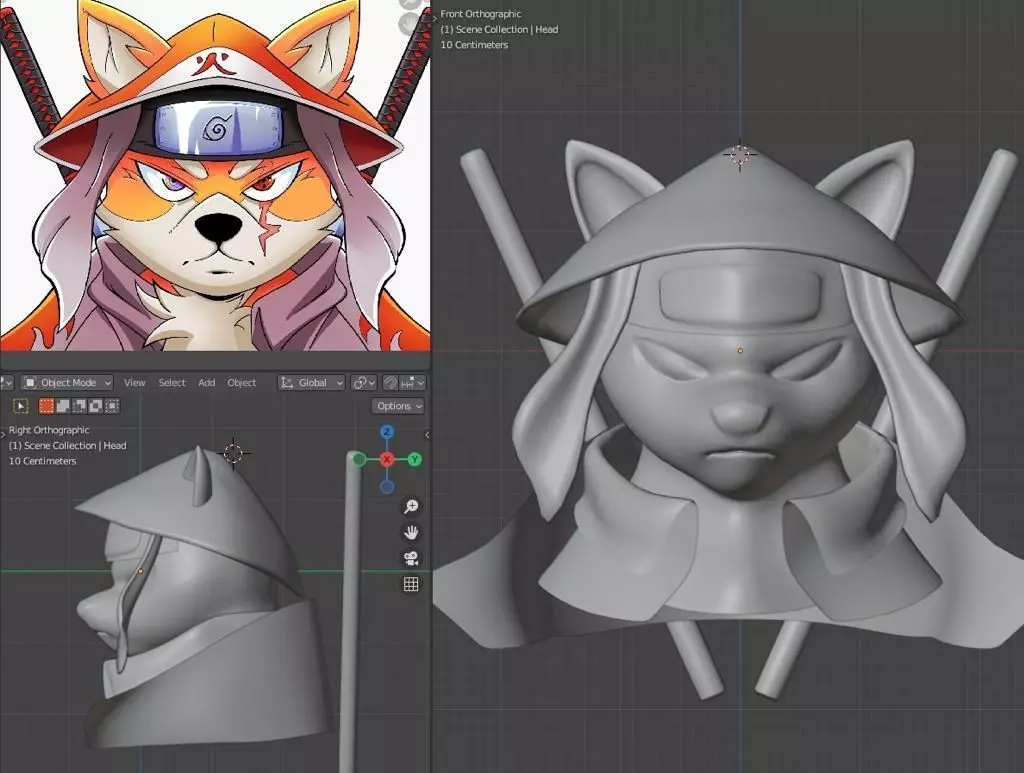Toggle the snap magnet icon
The width and height of the screenshot is (1024, 773).
point(390,383)
